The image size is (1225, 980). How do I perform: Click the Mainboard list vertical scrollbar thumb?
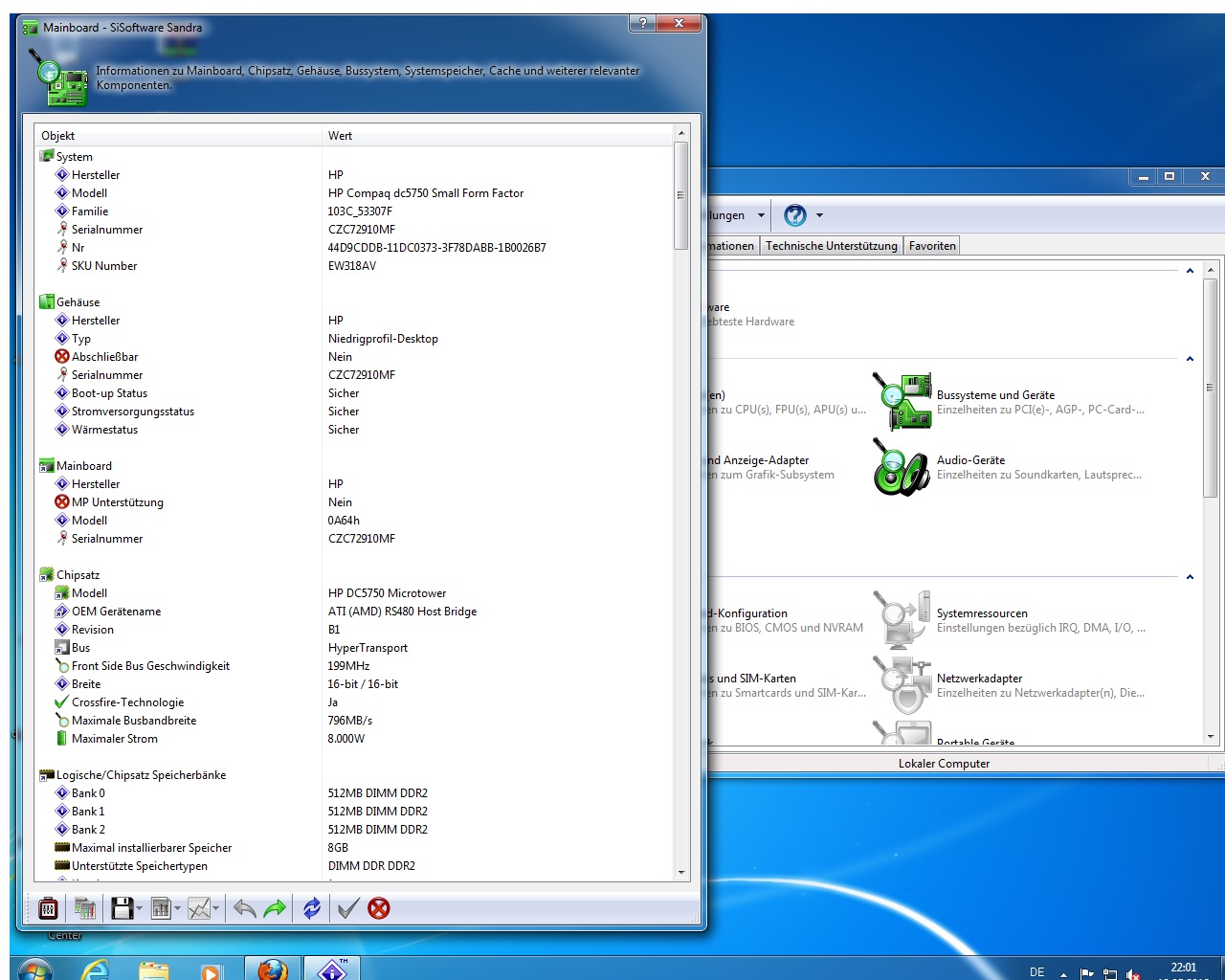[681, 195]
